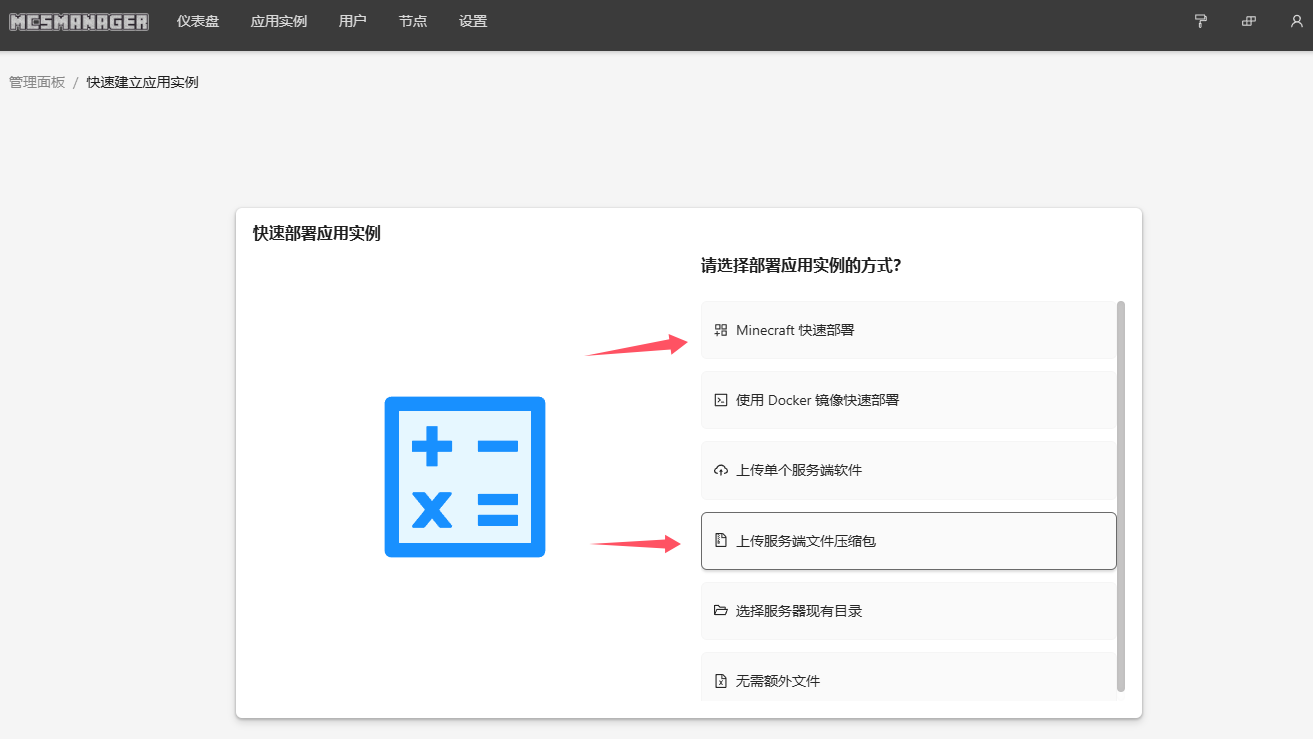Open the user account icon
The width and height of the screenshot is (1313, 739).
(1297, 21)
